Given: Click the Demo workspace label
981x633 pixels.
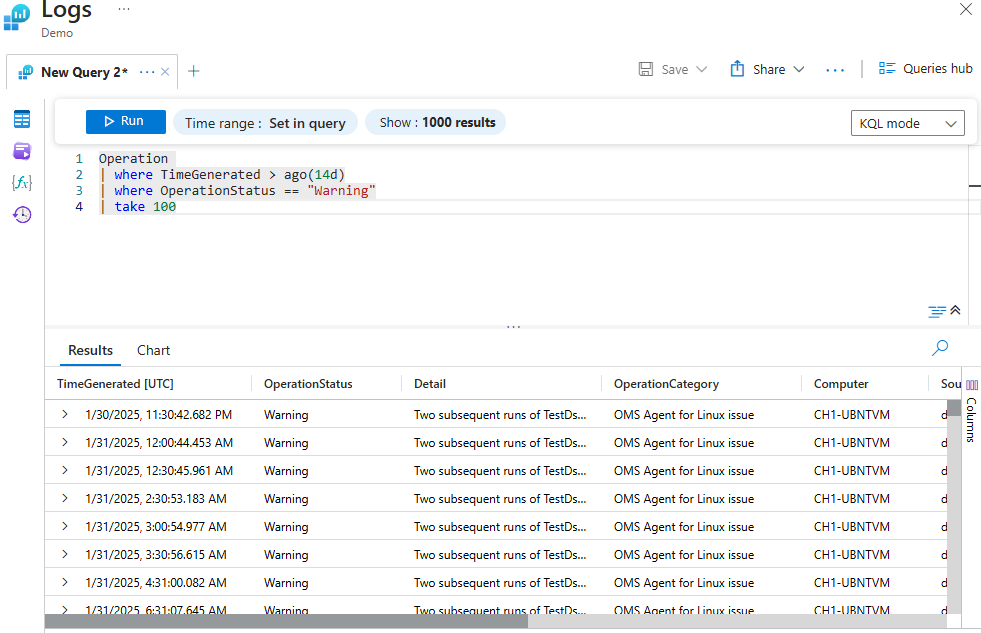Looking at the screenshot, I should pyautogui.click(x=57, y=33).
